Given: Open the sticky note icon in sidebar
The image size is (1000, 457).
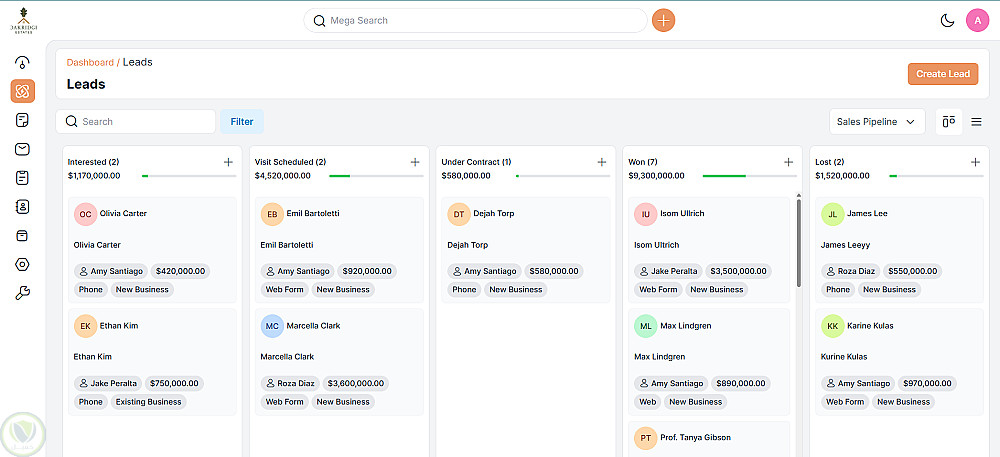Looking at the screenshot, I should point(22,120).
